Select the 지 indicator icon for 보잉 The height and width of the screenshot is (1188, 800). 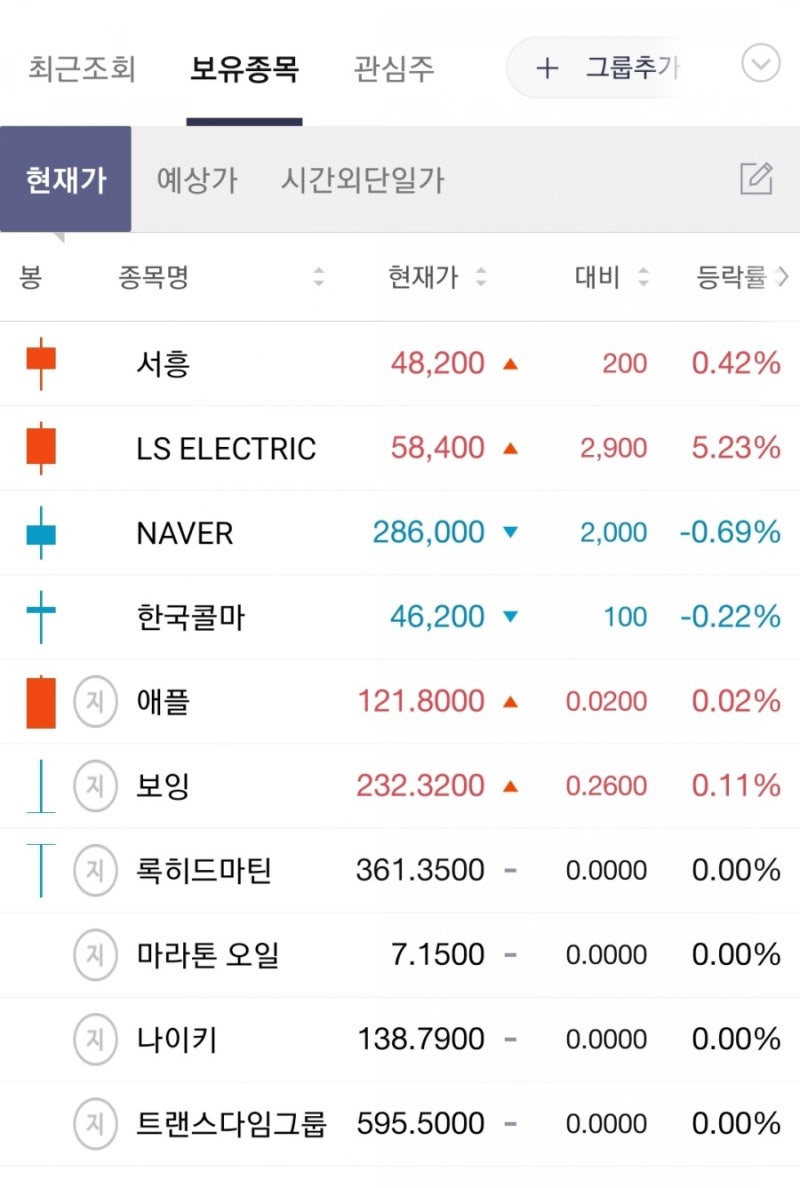pos(94,785)
